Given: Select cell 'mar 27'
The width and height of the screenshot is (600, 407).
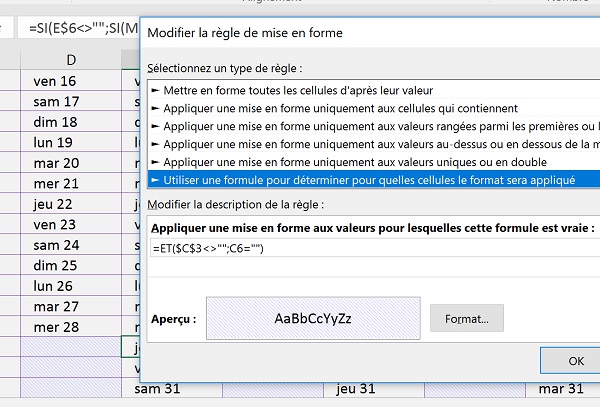Looking at the screenshot, I should click(x=71, y=306).
